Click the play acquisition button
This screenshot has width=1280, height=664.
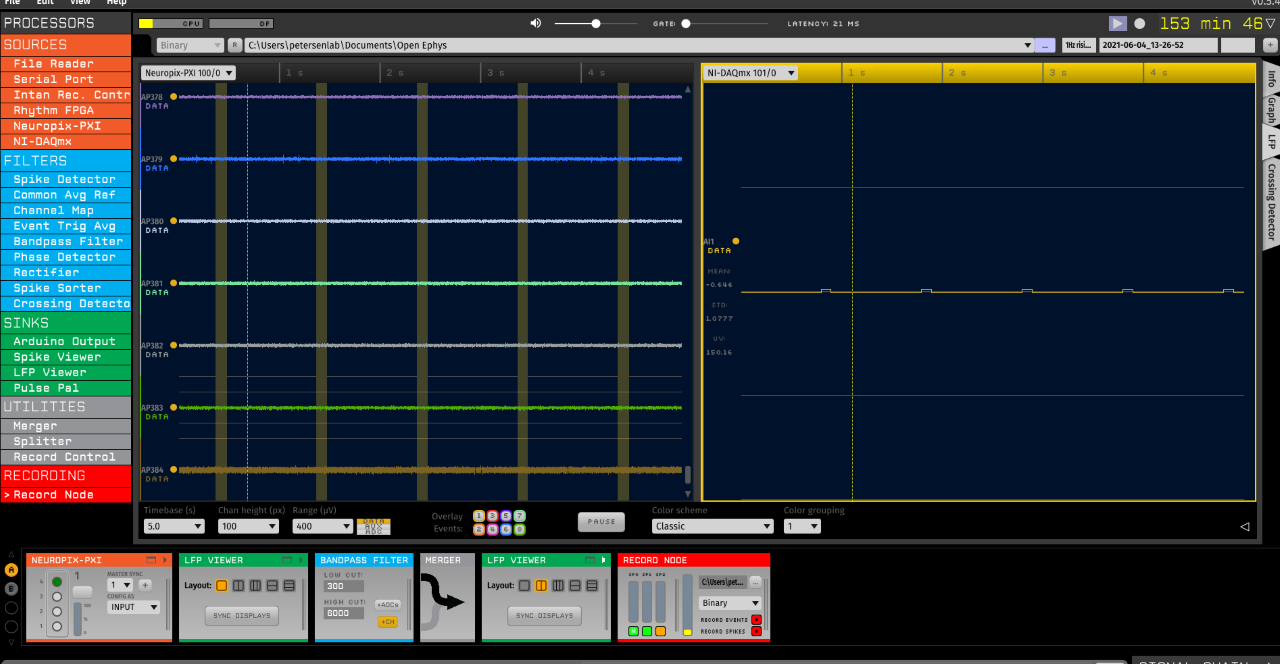1117,23
